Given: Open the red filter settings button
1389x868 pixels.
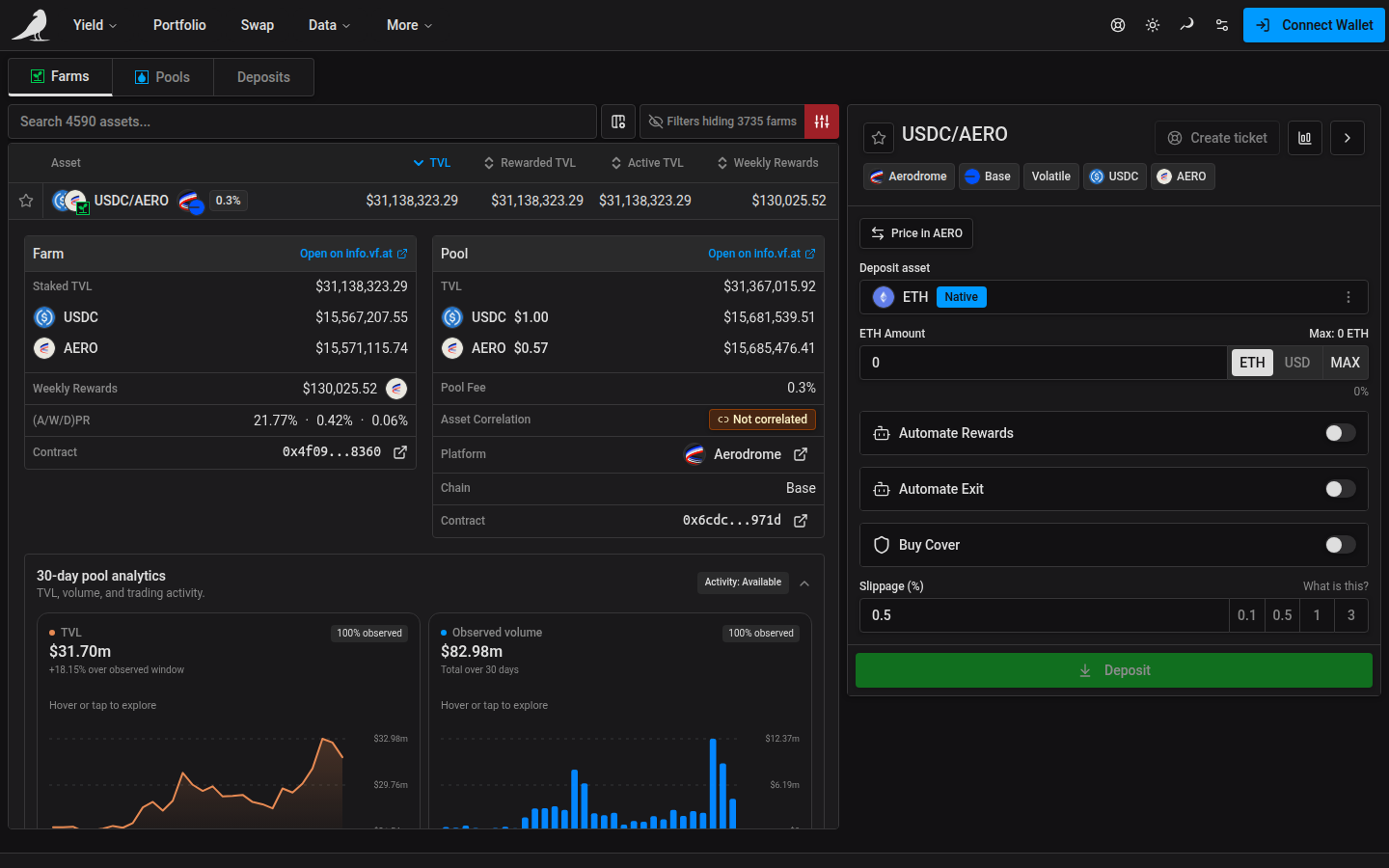Looking at the screenshot, I should click(822, 122).
